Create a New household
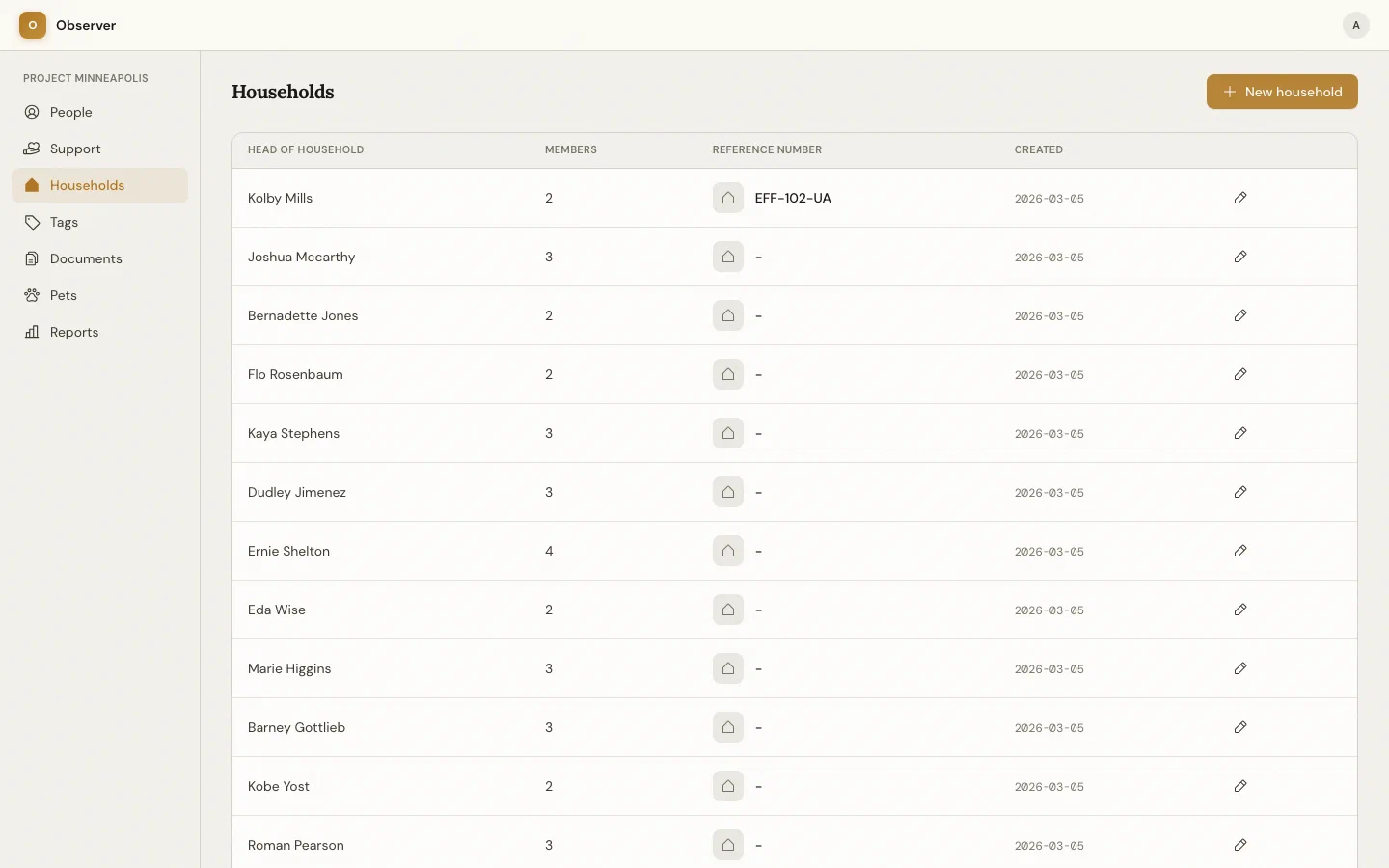 pos(1282,92)
